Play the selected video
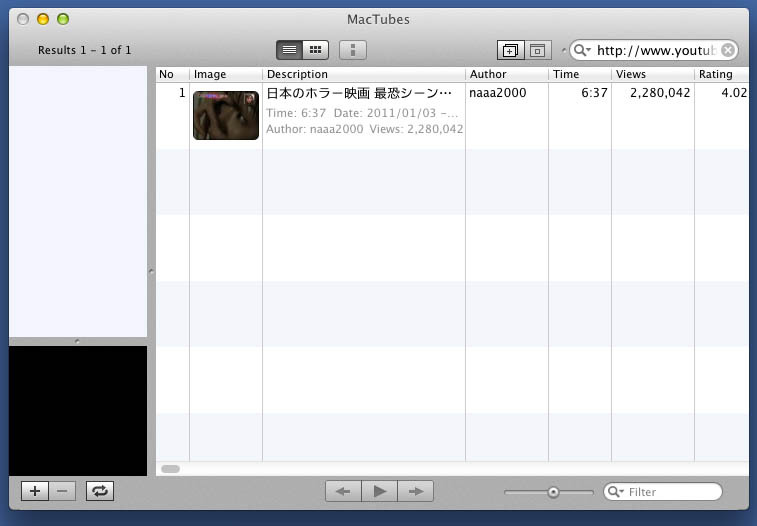The image size is (757, 526). click(379, 491)
